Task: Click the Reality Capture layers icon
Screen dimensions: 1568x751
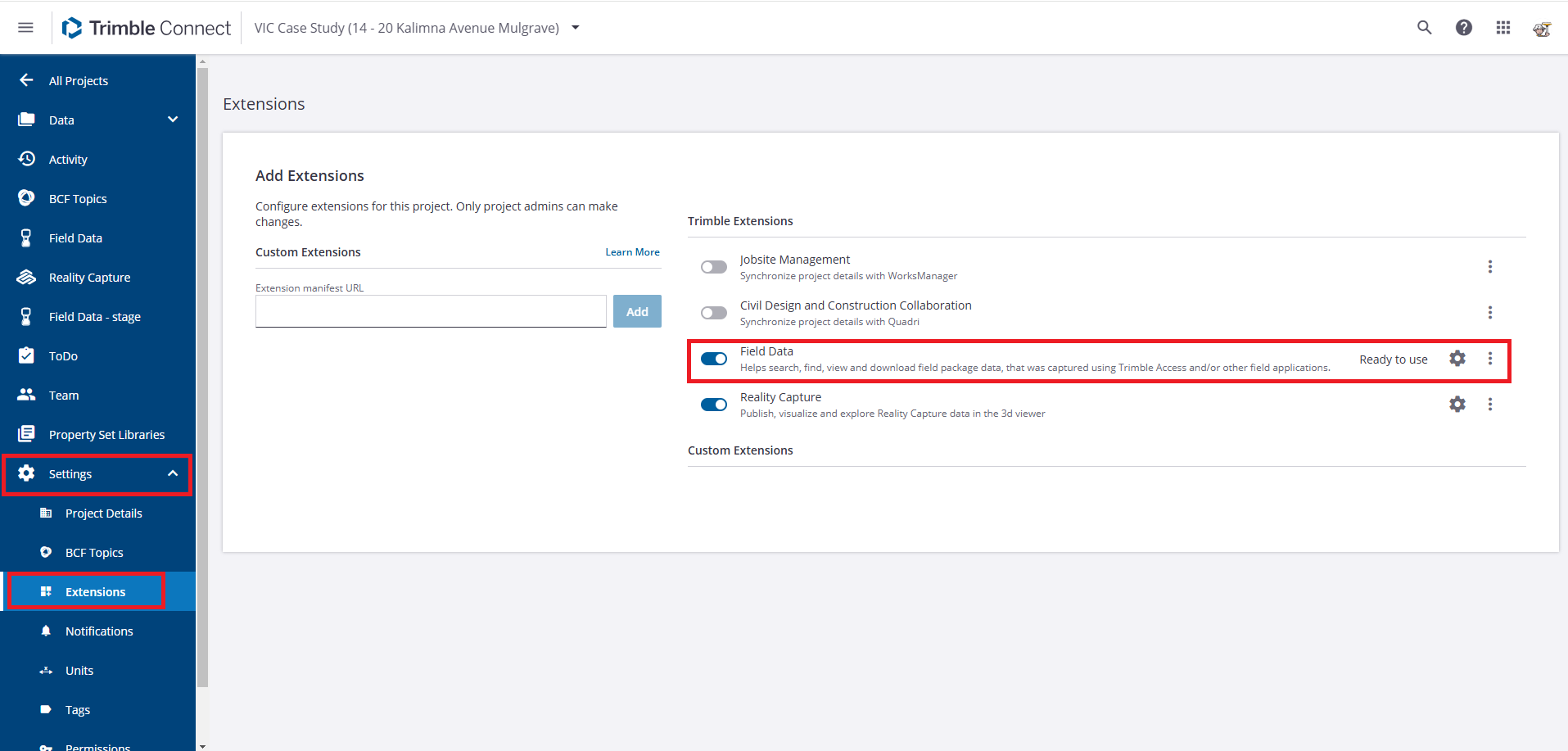Action: pos(26,277)
